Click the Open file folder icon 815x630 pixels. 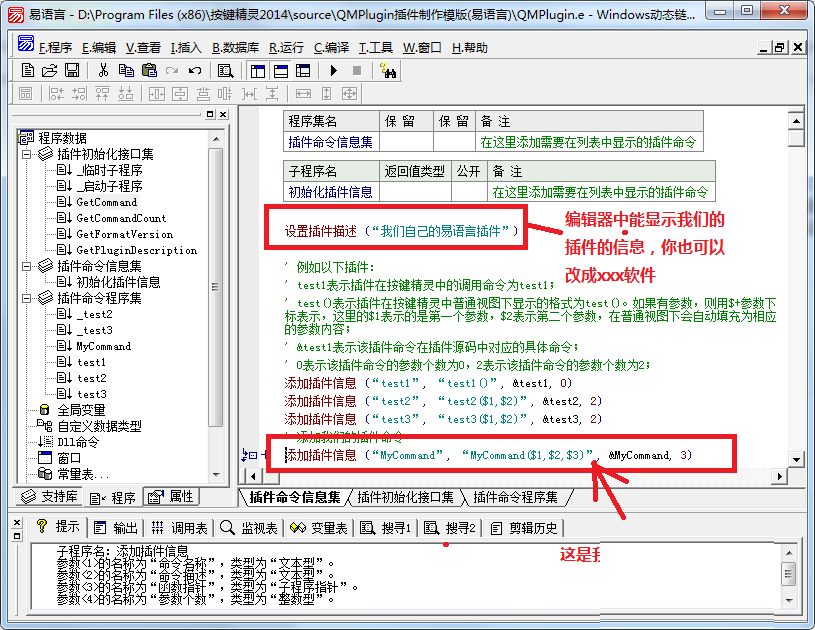click(x=49, y=70)
